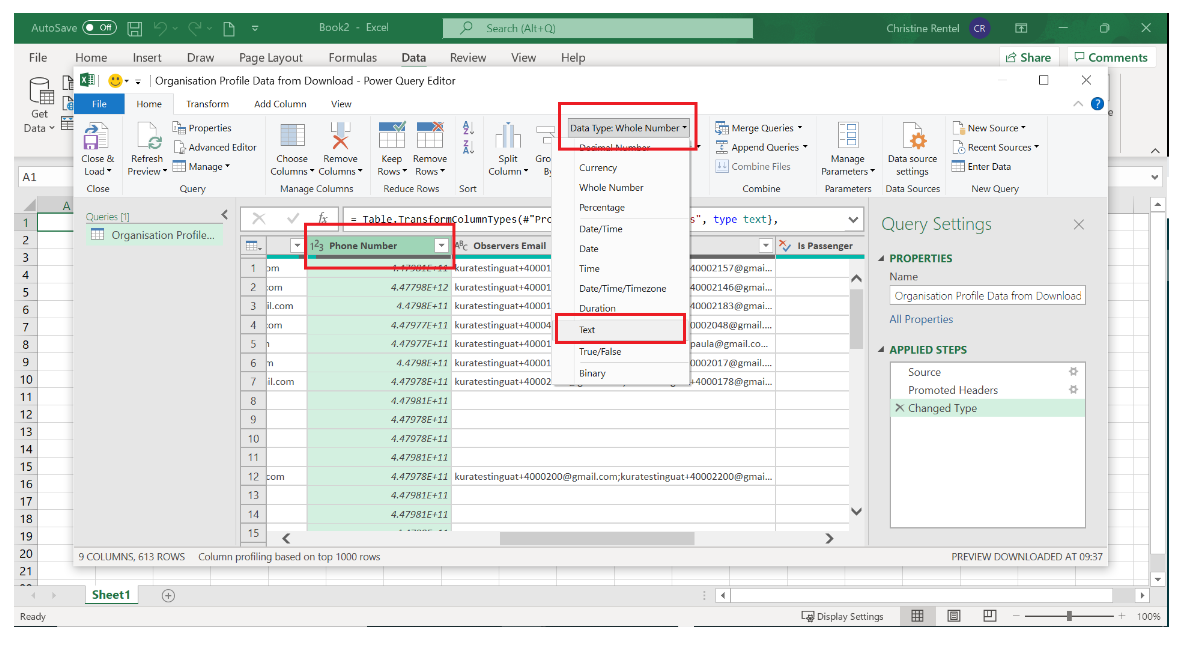Open the Append Queries dropdown
Image resolution: width=1181 pixels, height=645 pixels.
pyautogui.click(x=761, y=147)
